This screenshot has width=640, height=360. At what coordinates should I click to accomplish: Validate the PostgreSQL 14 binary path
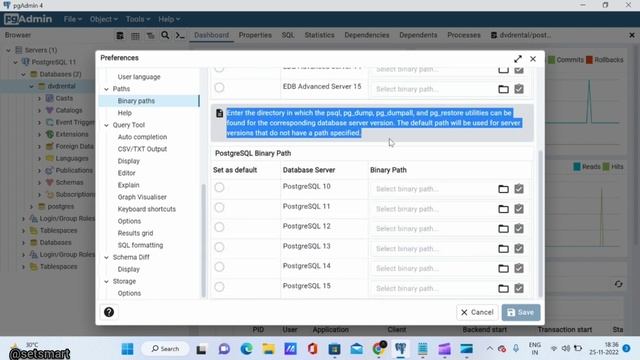519,269
